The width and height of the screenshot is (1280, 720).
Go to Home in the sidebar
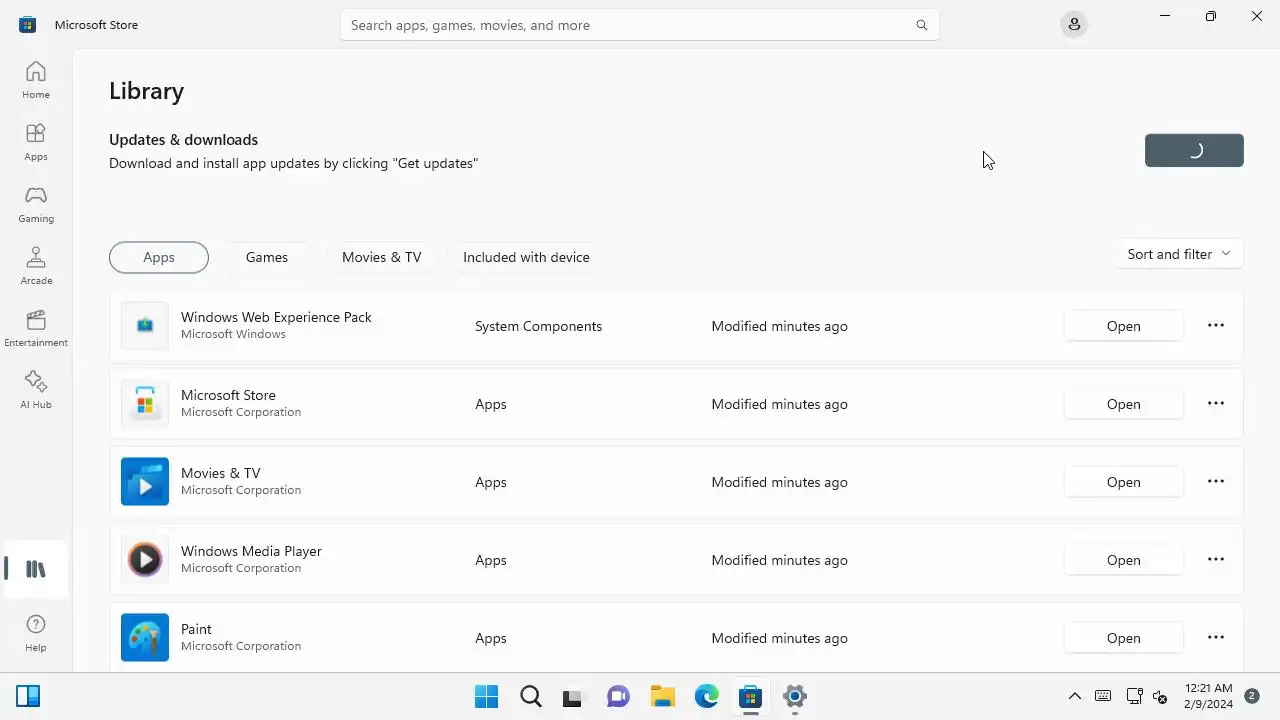tap(36, 80)
